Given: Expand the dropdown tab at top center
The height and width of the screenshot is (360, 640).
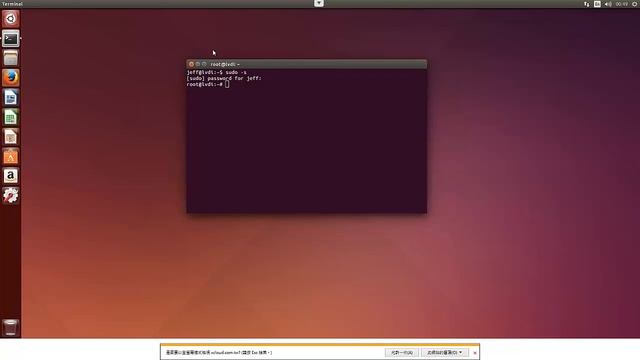Looking at the screenshot, I should [x=319, y=3].
